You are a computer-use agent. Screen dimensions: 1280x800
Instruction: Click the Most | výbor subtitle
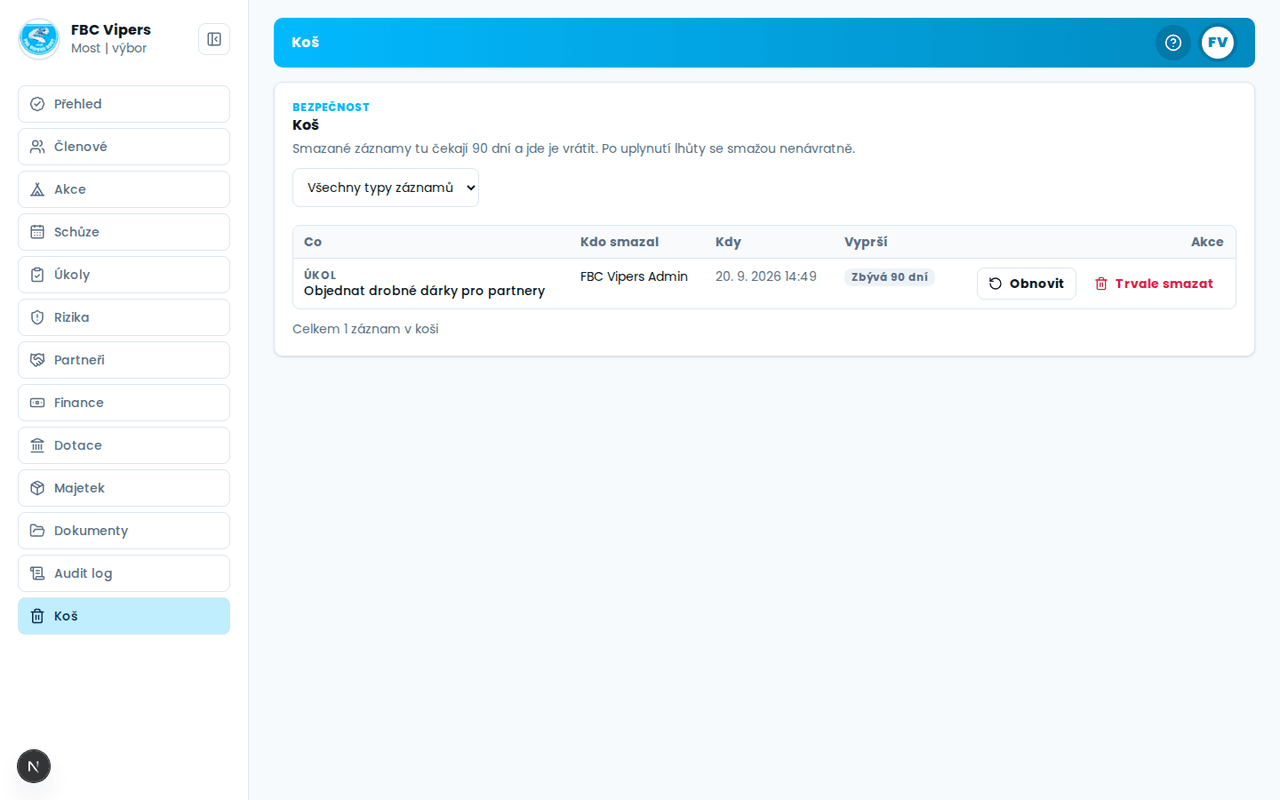tap(109, 48)
